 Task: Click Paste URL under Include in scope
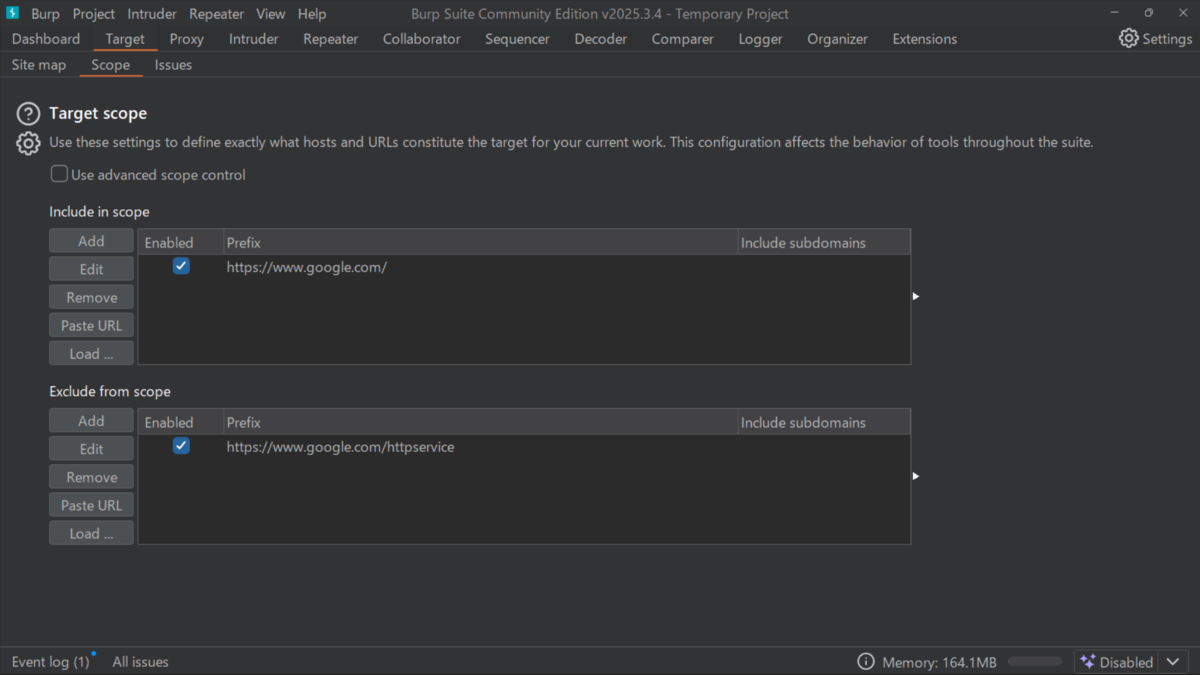91,325
